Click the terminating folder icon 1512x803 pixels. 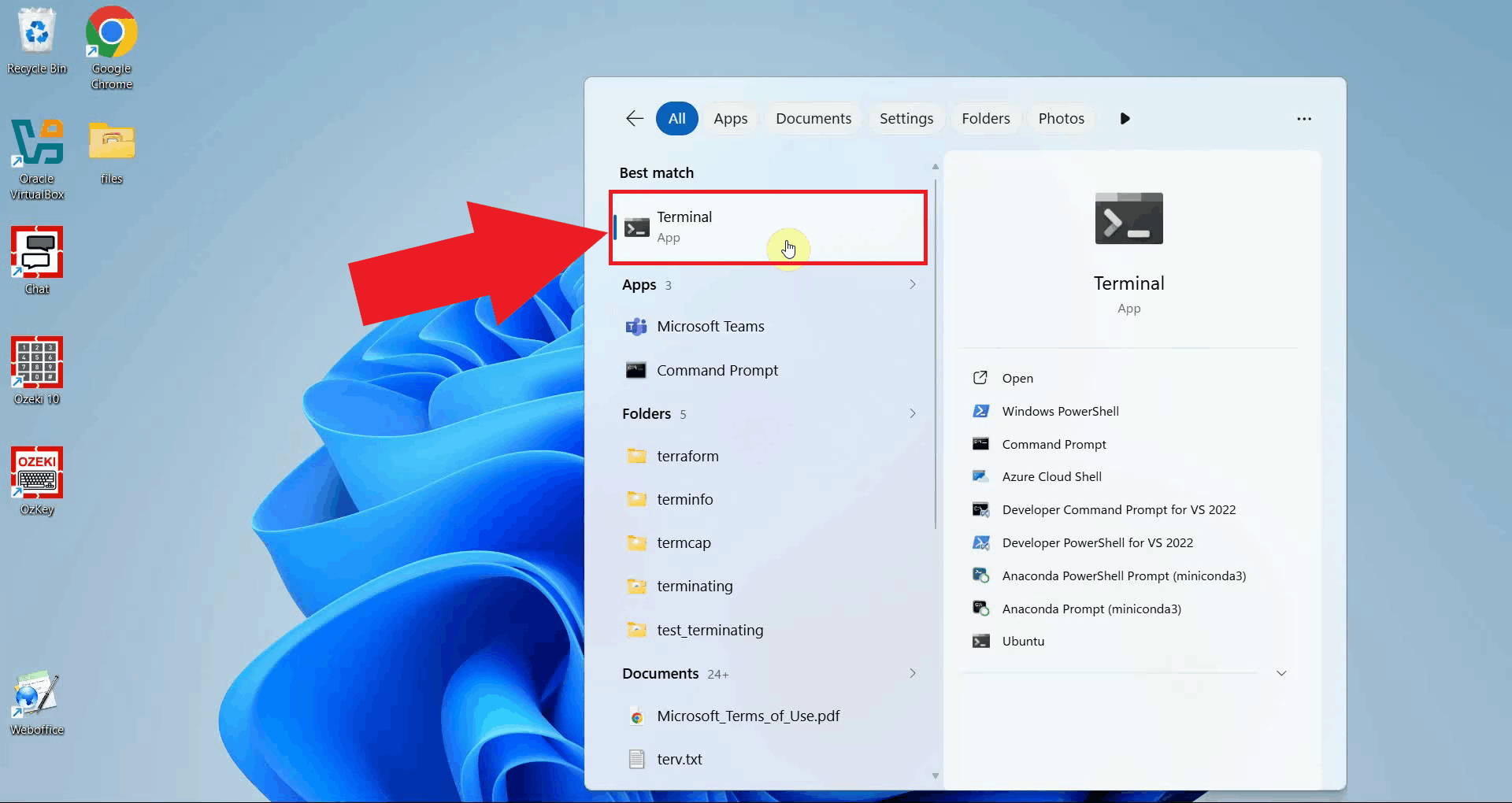pyautogui.click(x=636, y=586)
